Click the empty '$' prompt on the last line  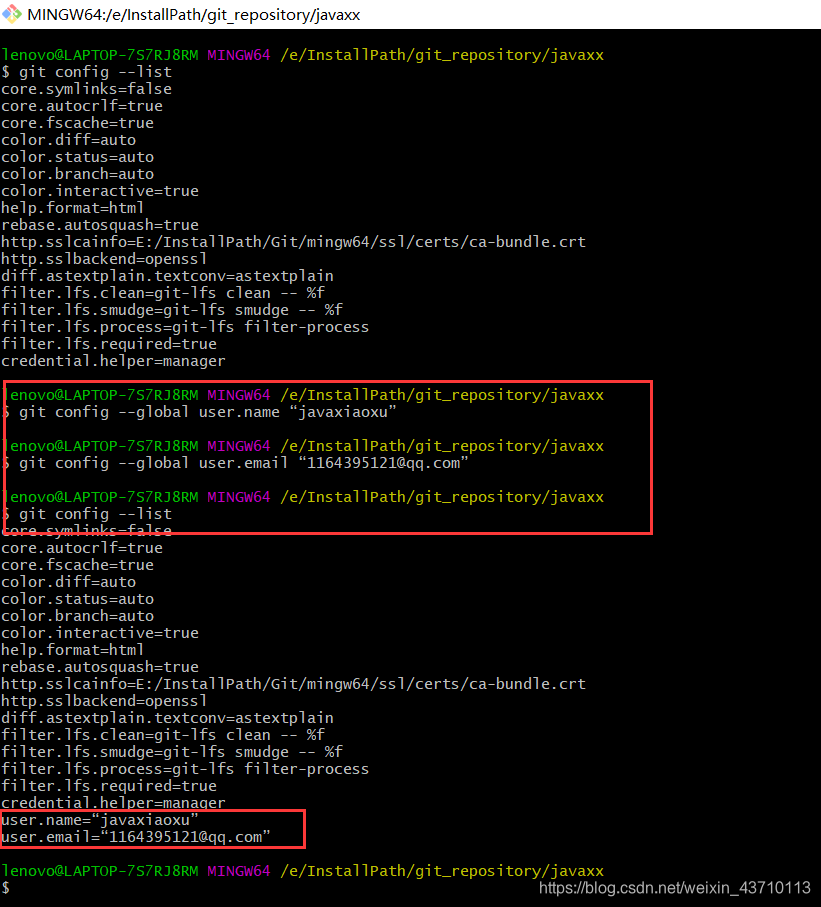(6, 888)
